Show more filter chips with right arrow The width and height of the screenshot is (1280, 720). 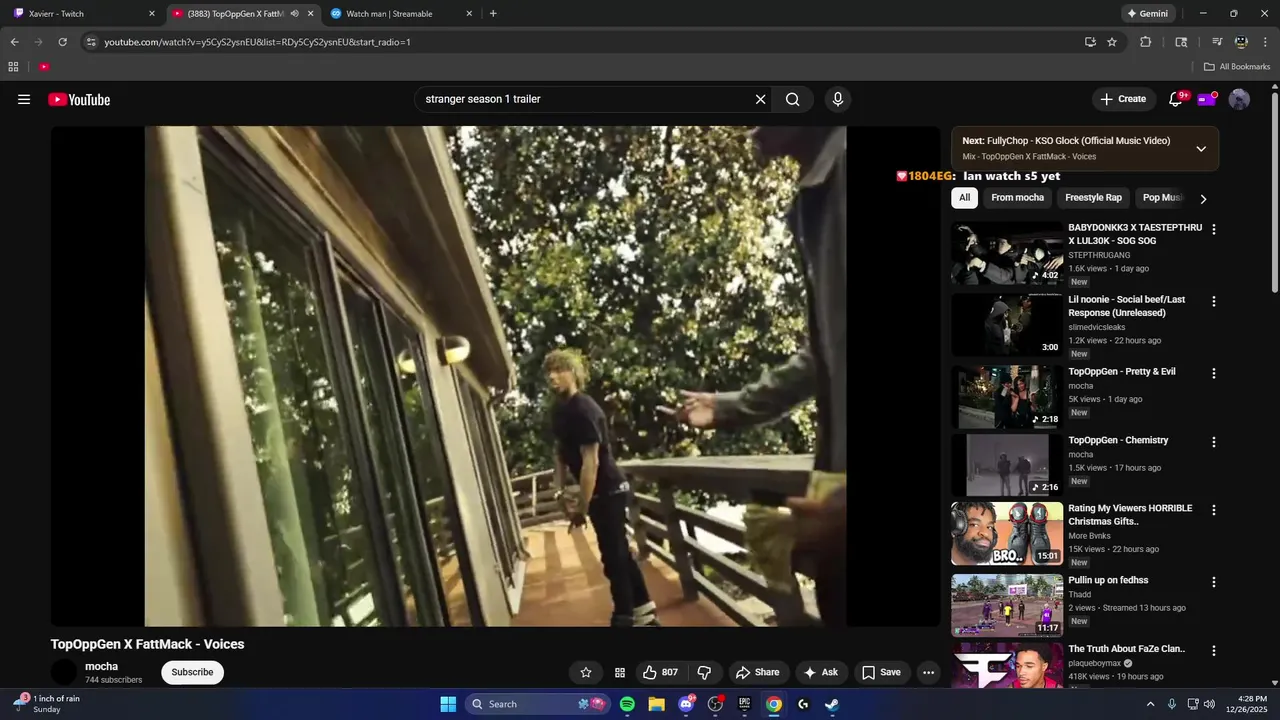(1203, 198)
